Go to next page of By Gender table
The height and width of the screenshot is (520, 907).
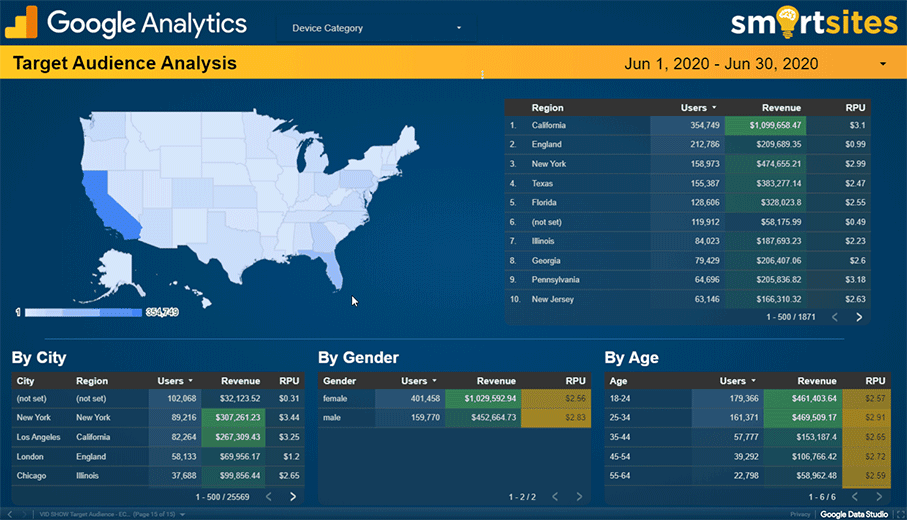[x=579, y=496]
